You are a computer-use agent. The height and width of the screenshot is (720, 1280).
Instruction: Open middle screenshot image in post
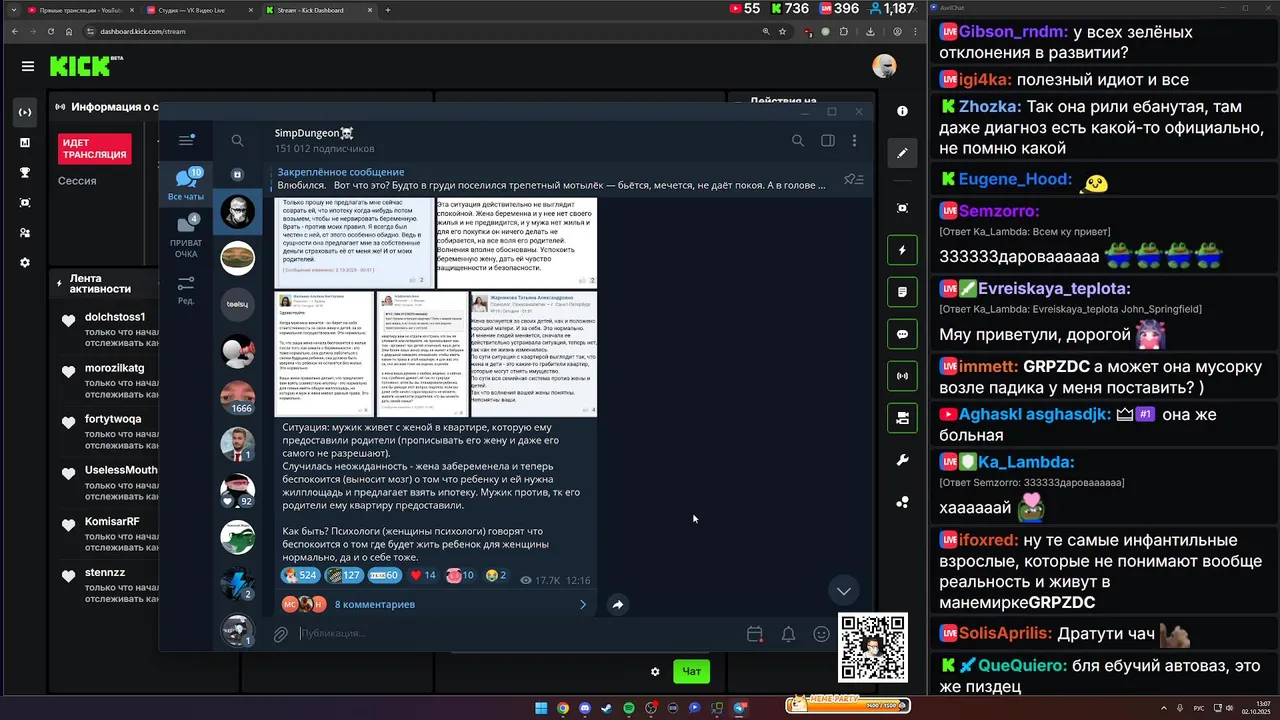click(x=421, y=354)
